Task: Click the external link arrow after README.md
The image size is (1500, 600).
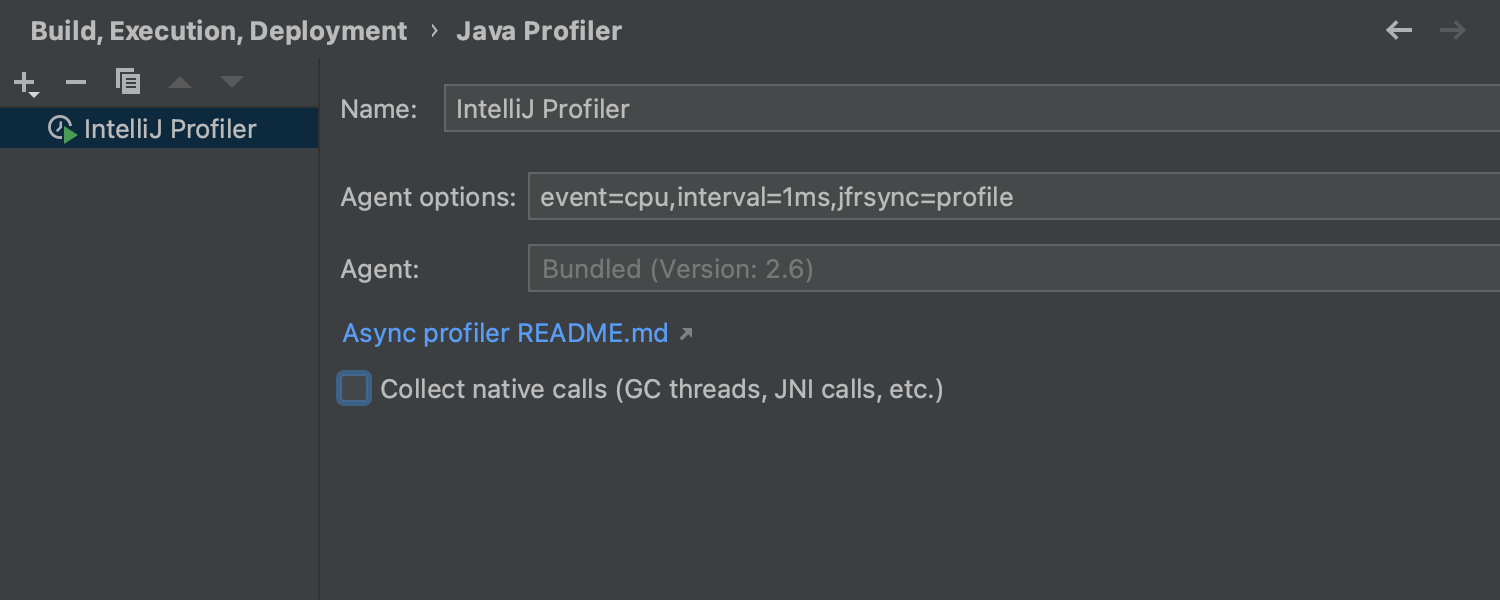Action: click(x=686, y=334)
